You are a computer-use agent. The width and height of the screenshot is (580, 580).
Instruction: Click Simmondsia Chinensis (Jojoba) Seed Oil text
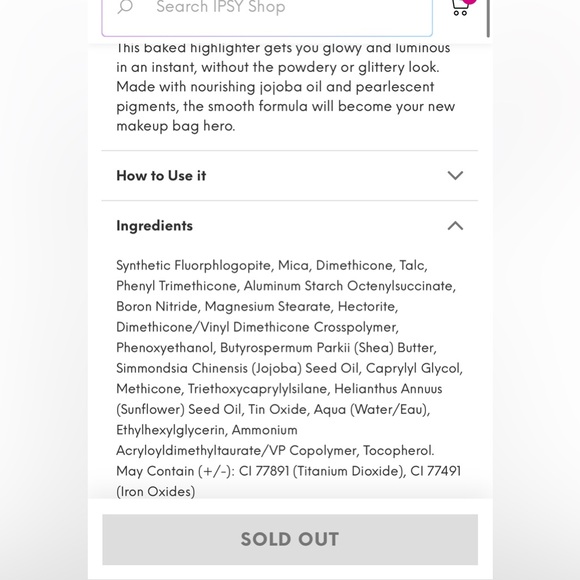tap(237, 368)
